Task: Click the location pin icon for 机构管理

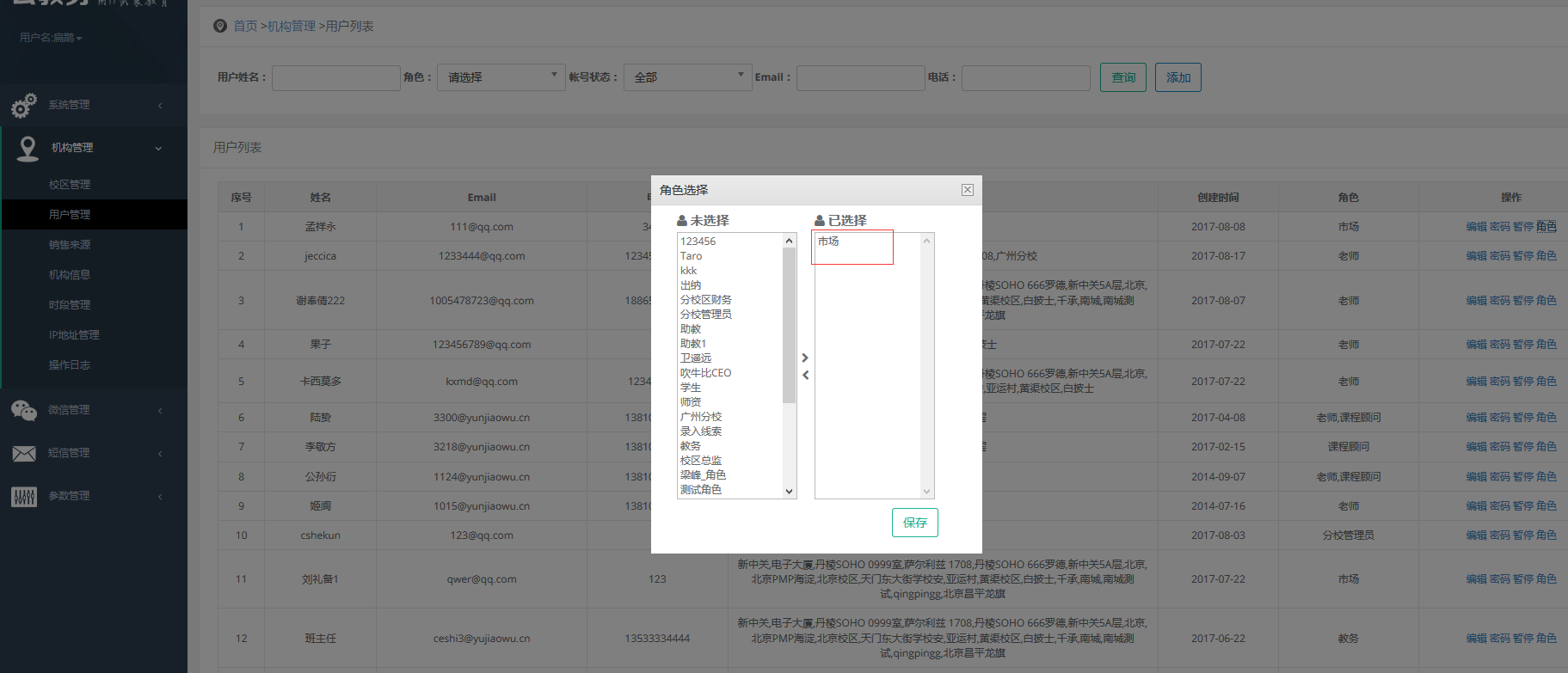Action: pyautogui.click(x=28, y=148)
